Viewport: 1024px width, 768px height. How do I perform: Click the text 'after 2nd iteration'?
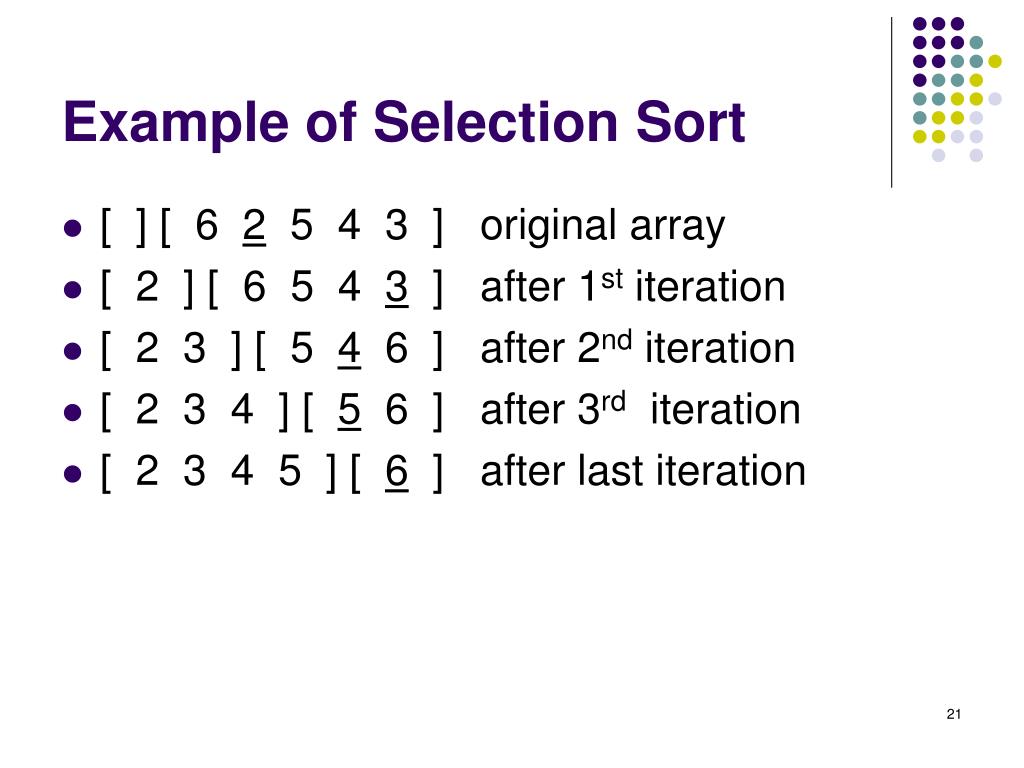pyautogui.click(x=638, y=348)
